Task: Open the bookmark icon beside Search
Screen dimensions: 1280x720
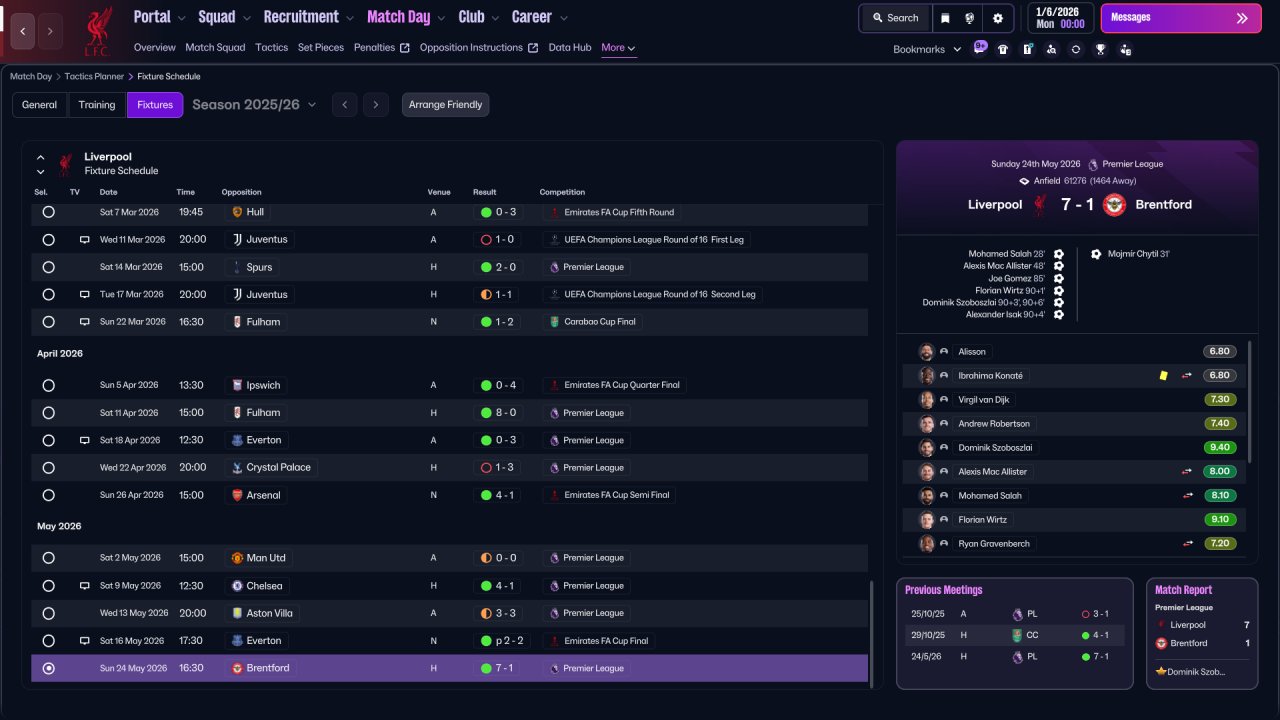Action: pyautogui.click(x=946, y=18)
